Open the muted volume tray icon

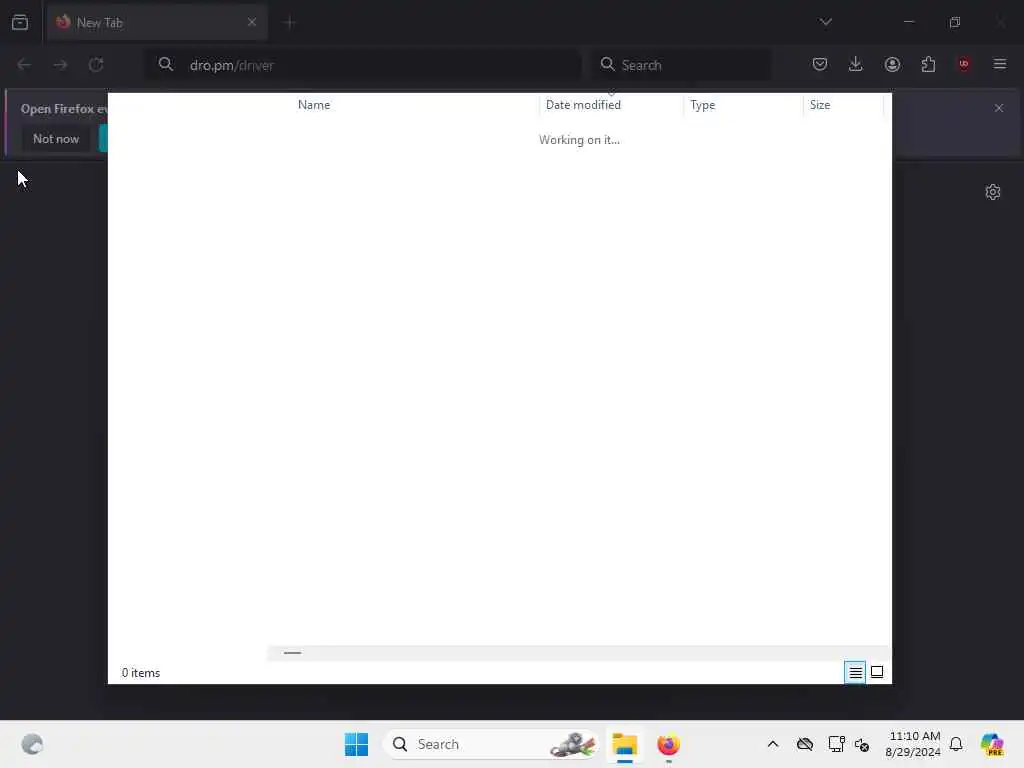click(862, 744)
